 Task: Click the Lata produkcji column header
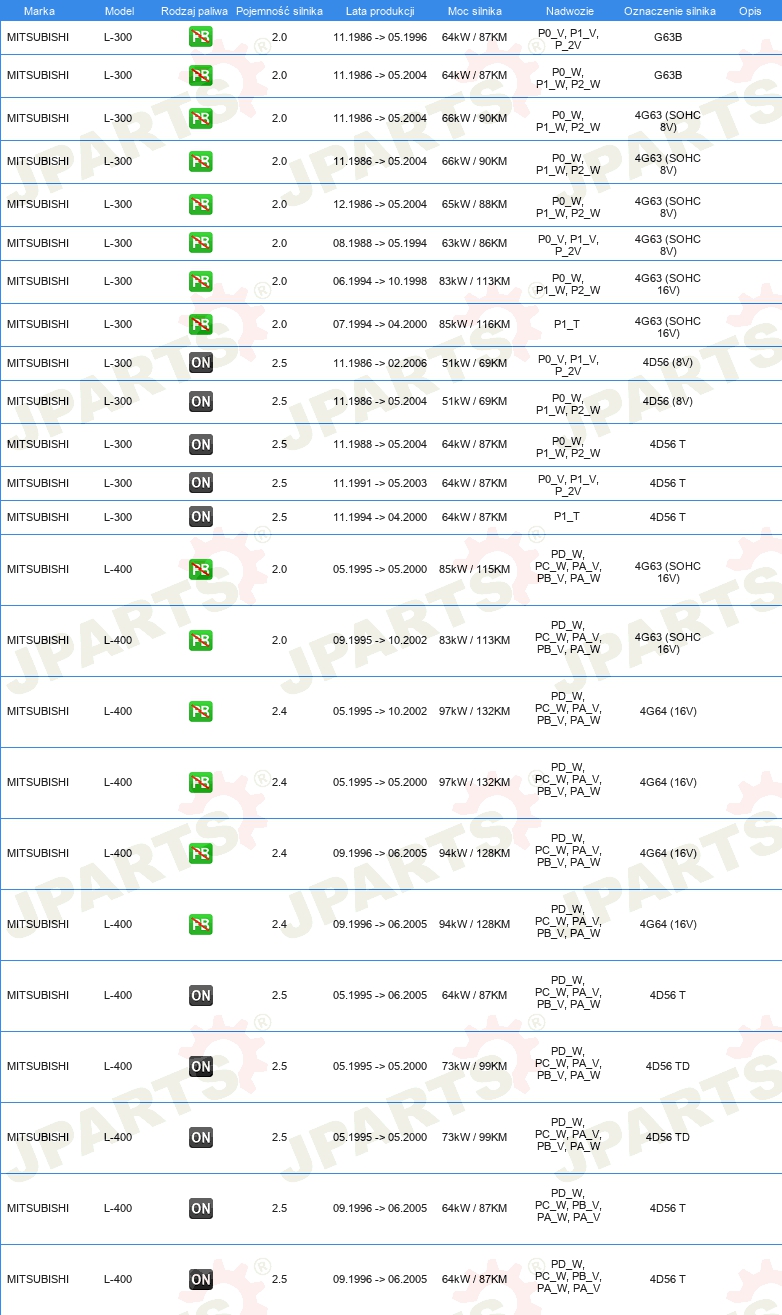pyautogui.click(x=379, y=10)
